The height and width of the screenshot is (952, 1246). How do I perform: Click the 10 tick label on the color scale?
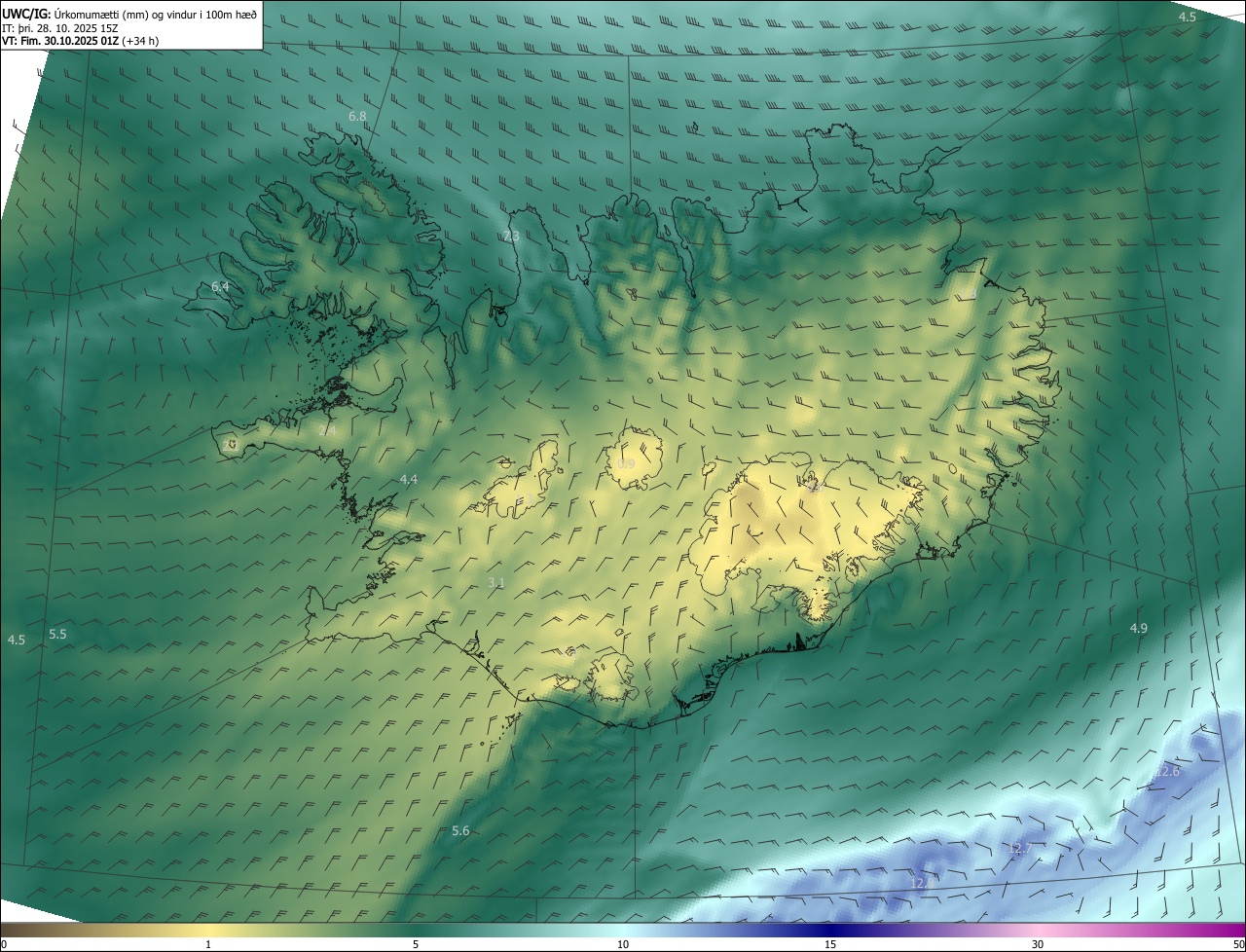(x=623, y=944)
